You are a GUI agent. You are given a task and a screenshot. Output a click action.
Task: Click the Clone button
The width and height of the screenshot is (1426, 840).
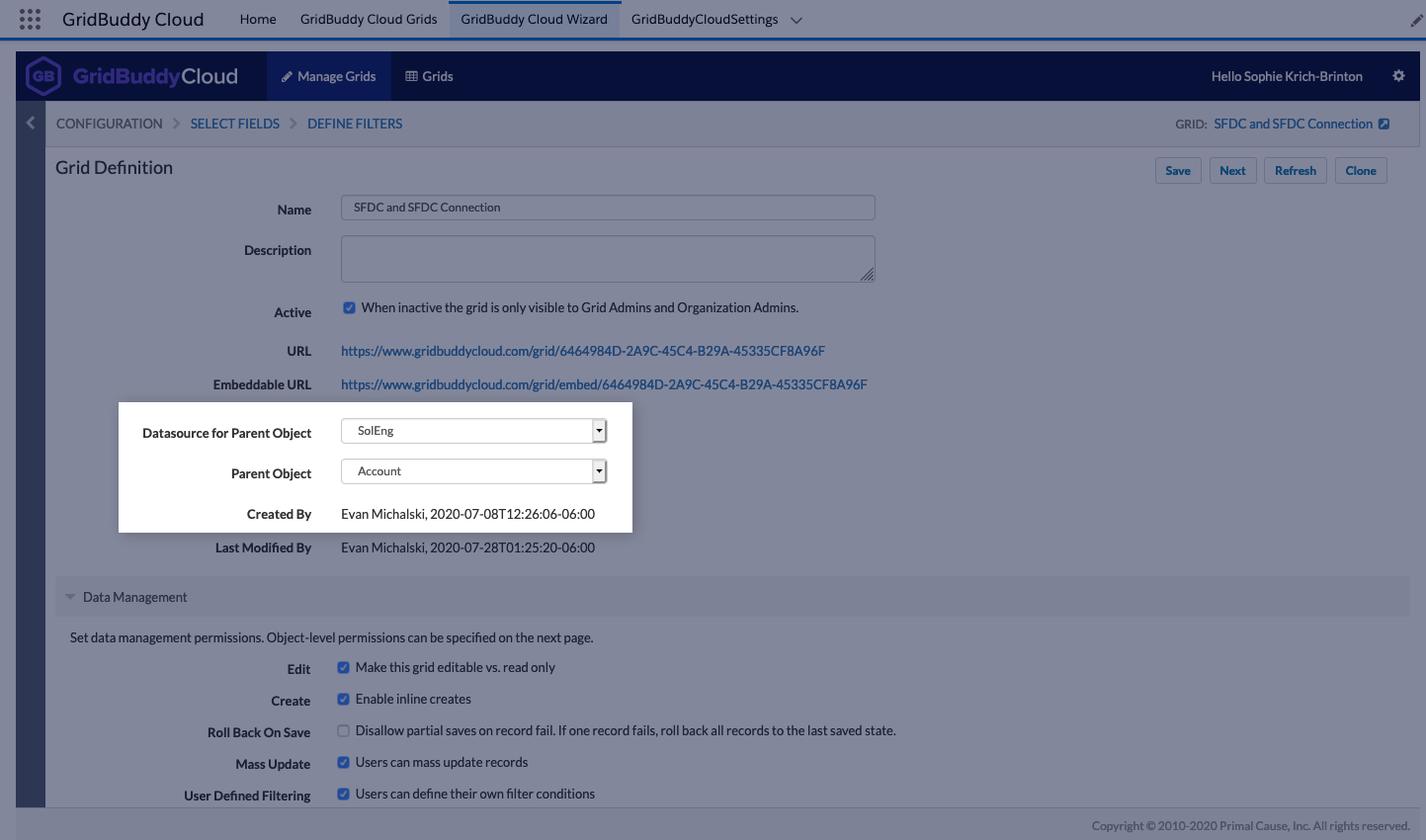(1361, 170)
